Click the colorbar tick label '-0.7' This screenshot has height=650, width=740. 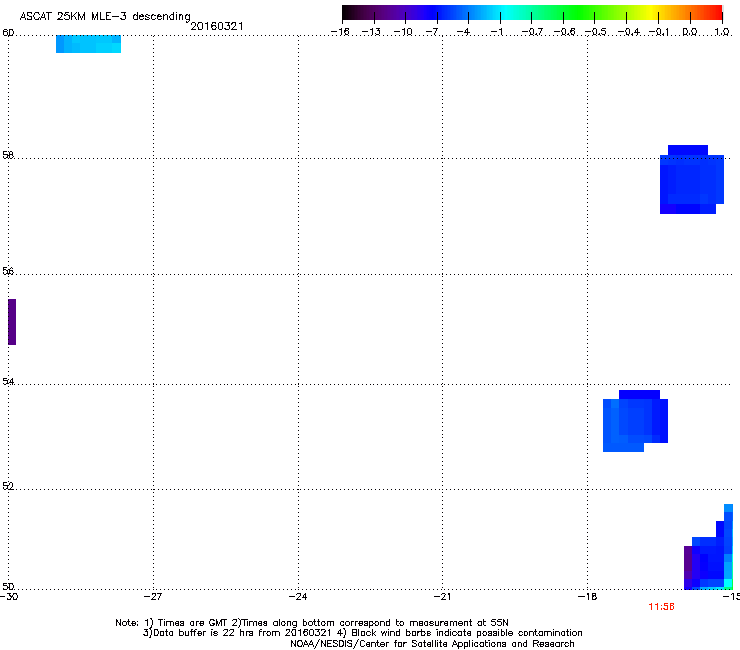pos(532,32)
